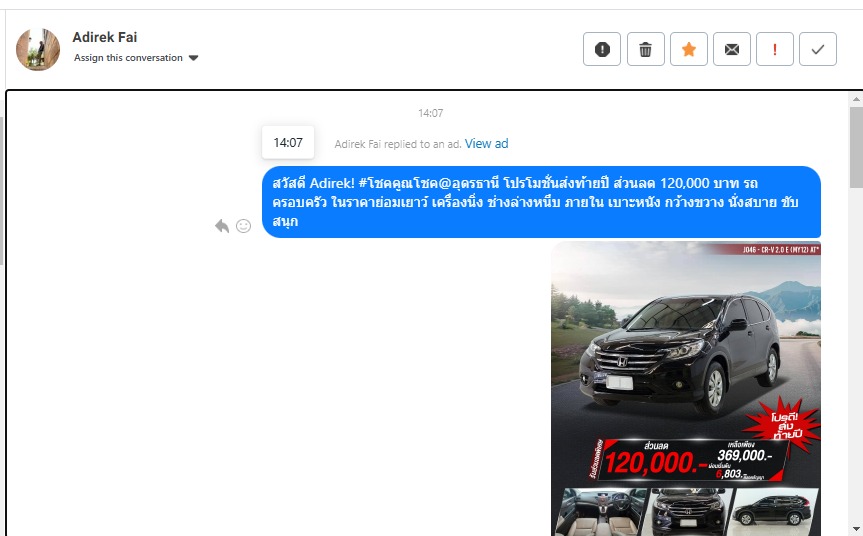The image size is (863, 536).
Task: Mark conversation as spam with exclamation icon
Action: [x=602, y=50]
